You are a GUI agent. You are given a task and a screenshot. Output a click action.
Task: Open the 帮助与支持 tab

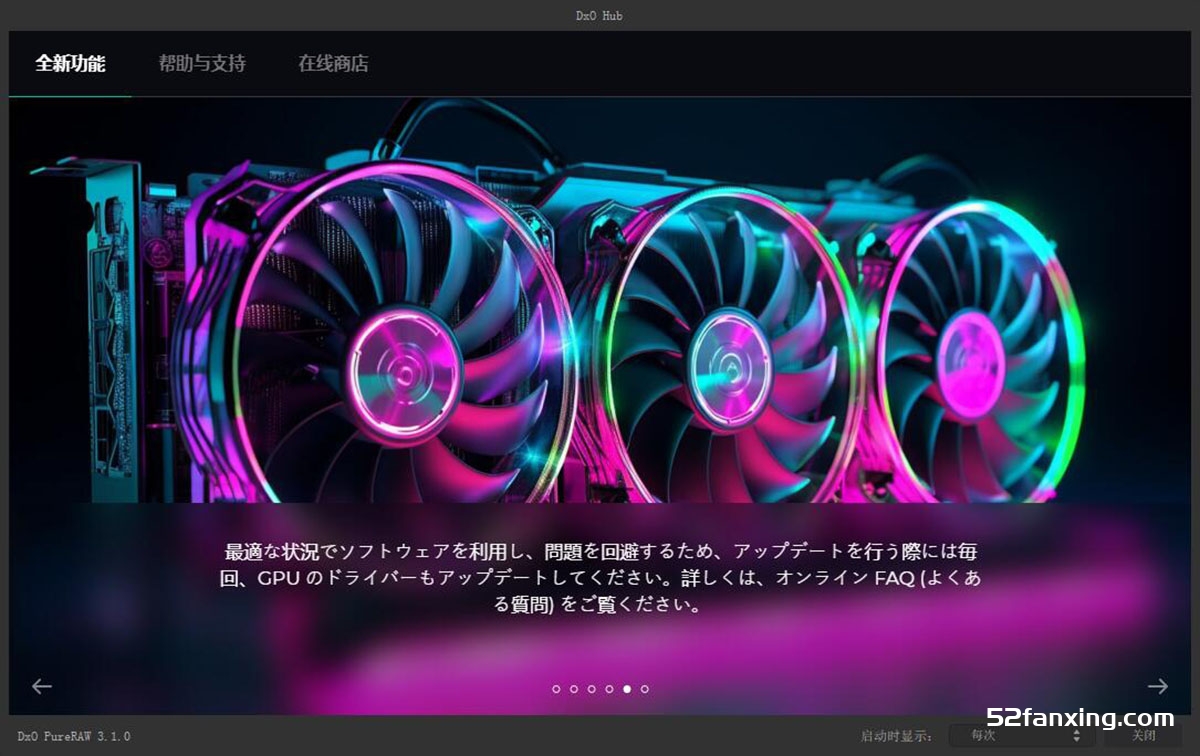pyautogui.click(x=202, y=64)
